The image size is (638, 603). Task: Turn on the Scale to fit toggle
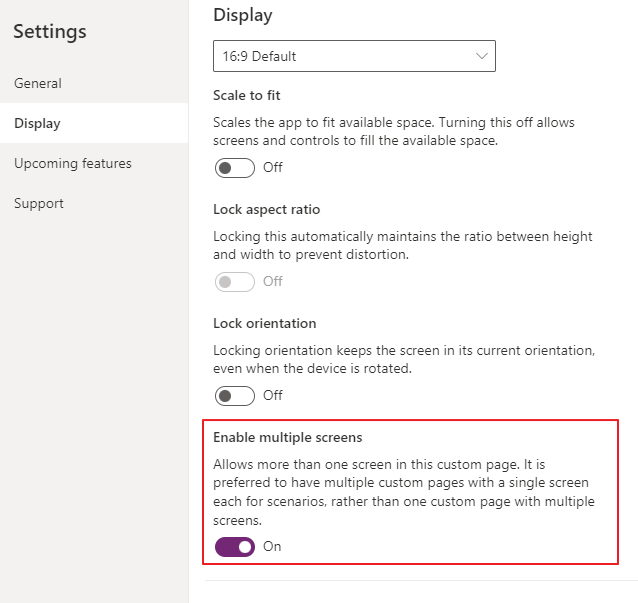(235, 168)
